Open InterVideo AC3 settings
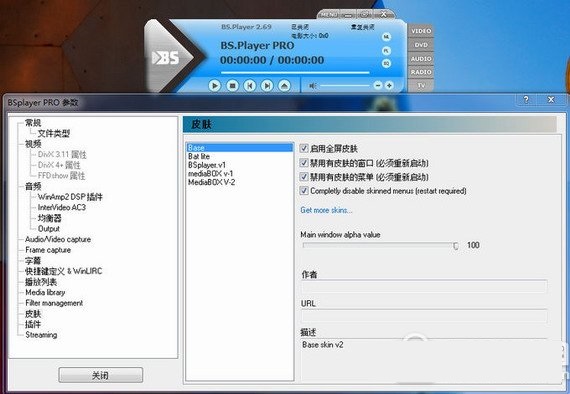 (62, 208)
